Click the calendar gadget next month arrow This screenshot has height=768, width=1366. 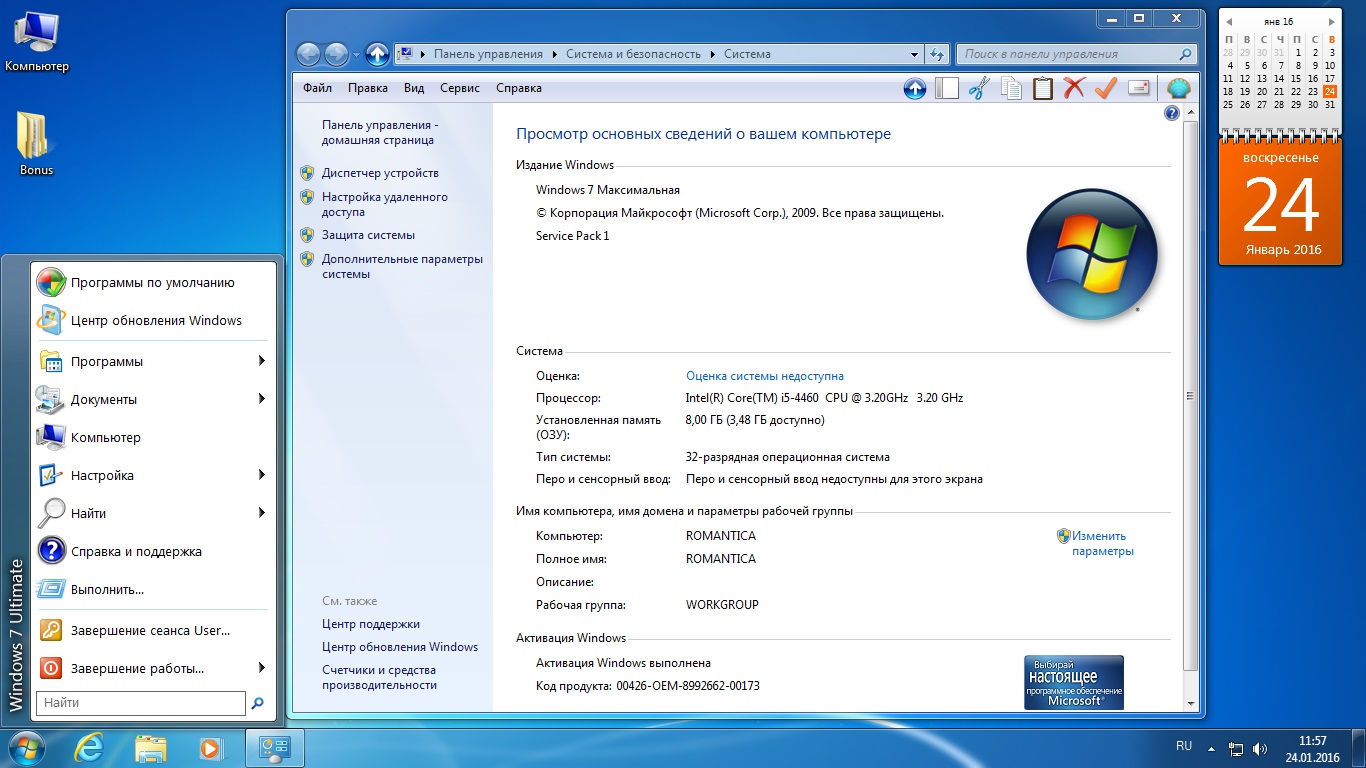(1332, 21)
